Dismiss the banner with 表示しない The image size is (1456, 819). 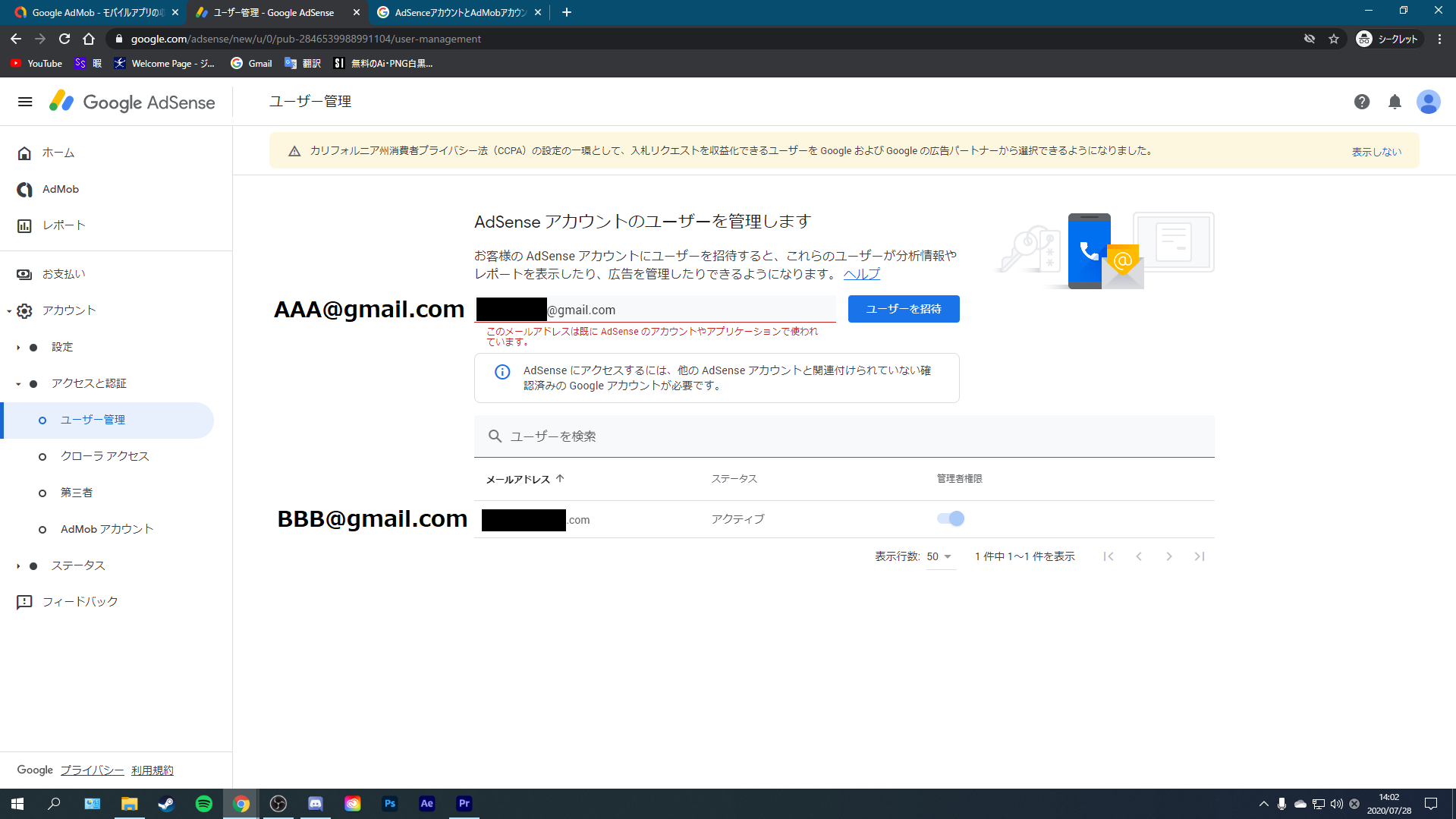click(1376, 152)
